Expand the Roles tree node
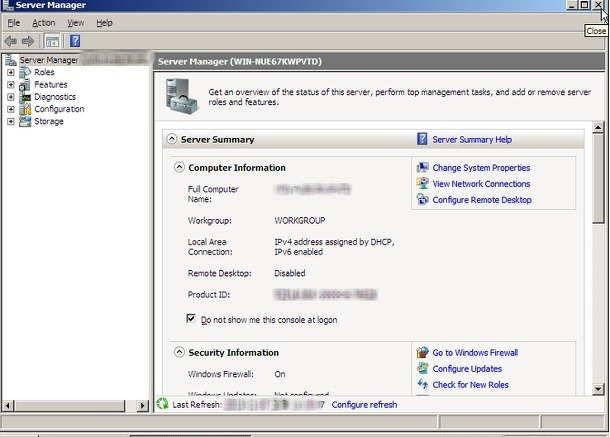 (x=11, y=72)
